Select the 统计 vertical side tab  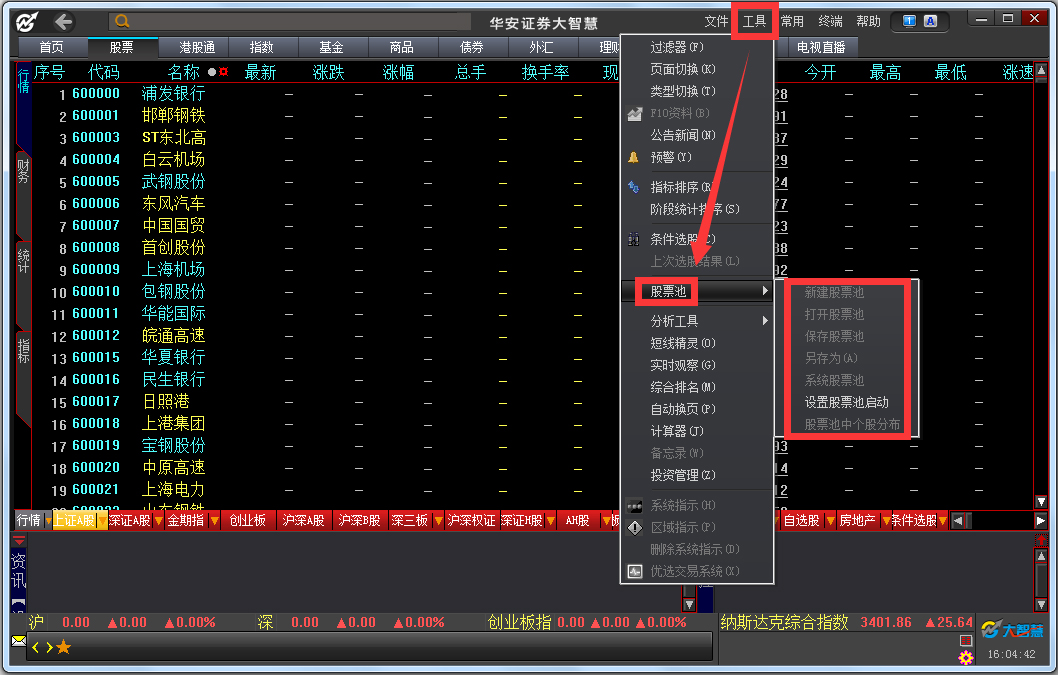[23, 261]
